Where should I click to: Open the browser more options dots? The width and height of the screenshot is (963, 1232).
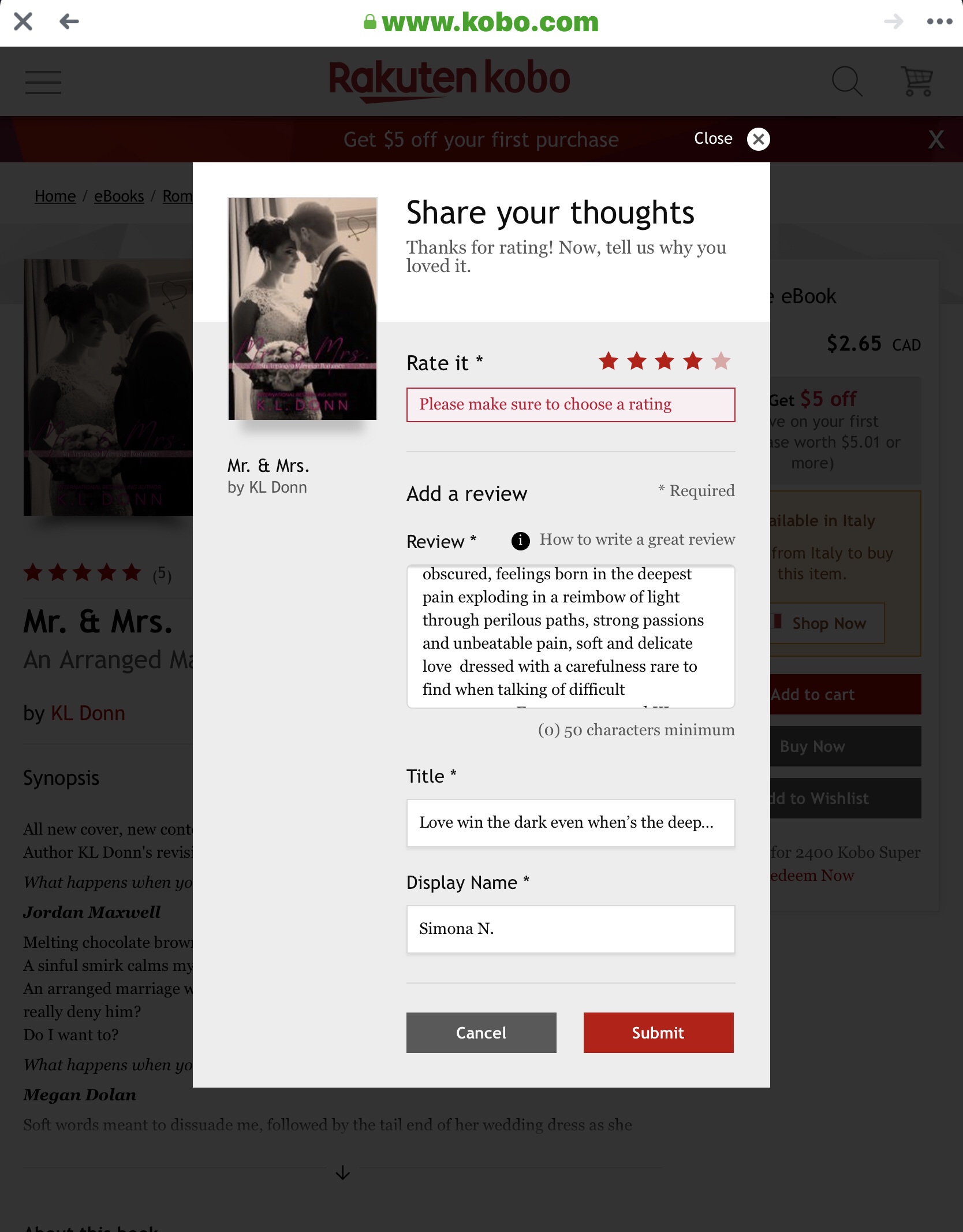point(939,22)
